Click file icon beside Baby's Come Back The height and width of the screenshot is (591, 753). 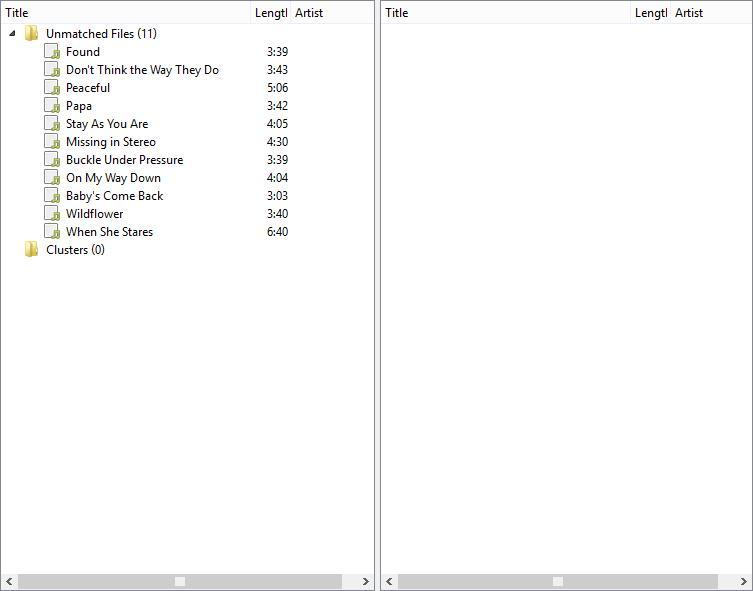pos(52,195)
